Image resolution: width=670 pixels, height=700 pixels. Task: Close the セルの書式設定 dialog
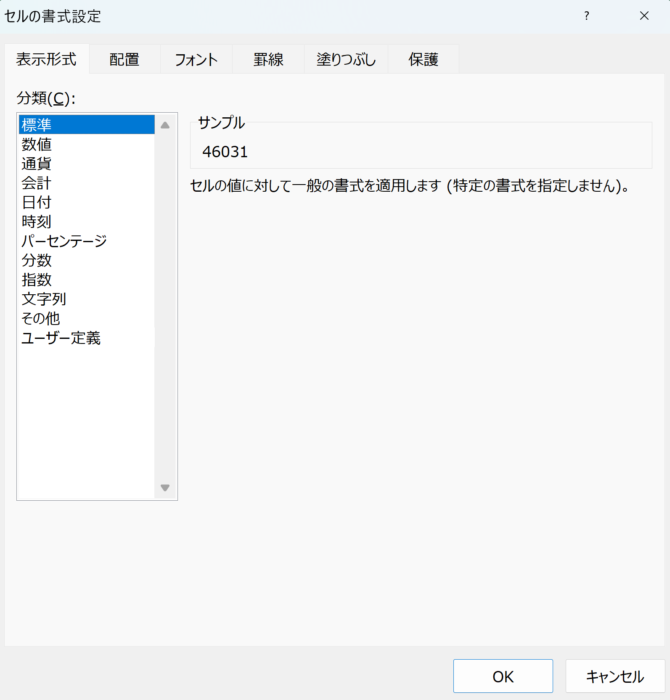pos(643,16)
